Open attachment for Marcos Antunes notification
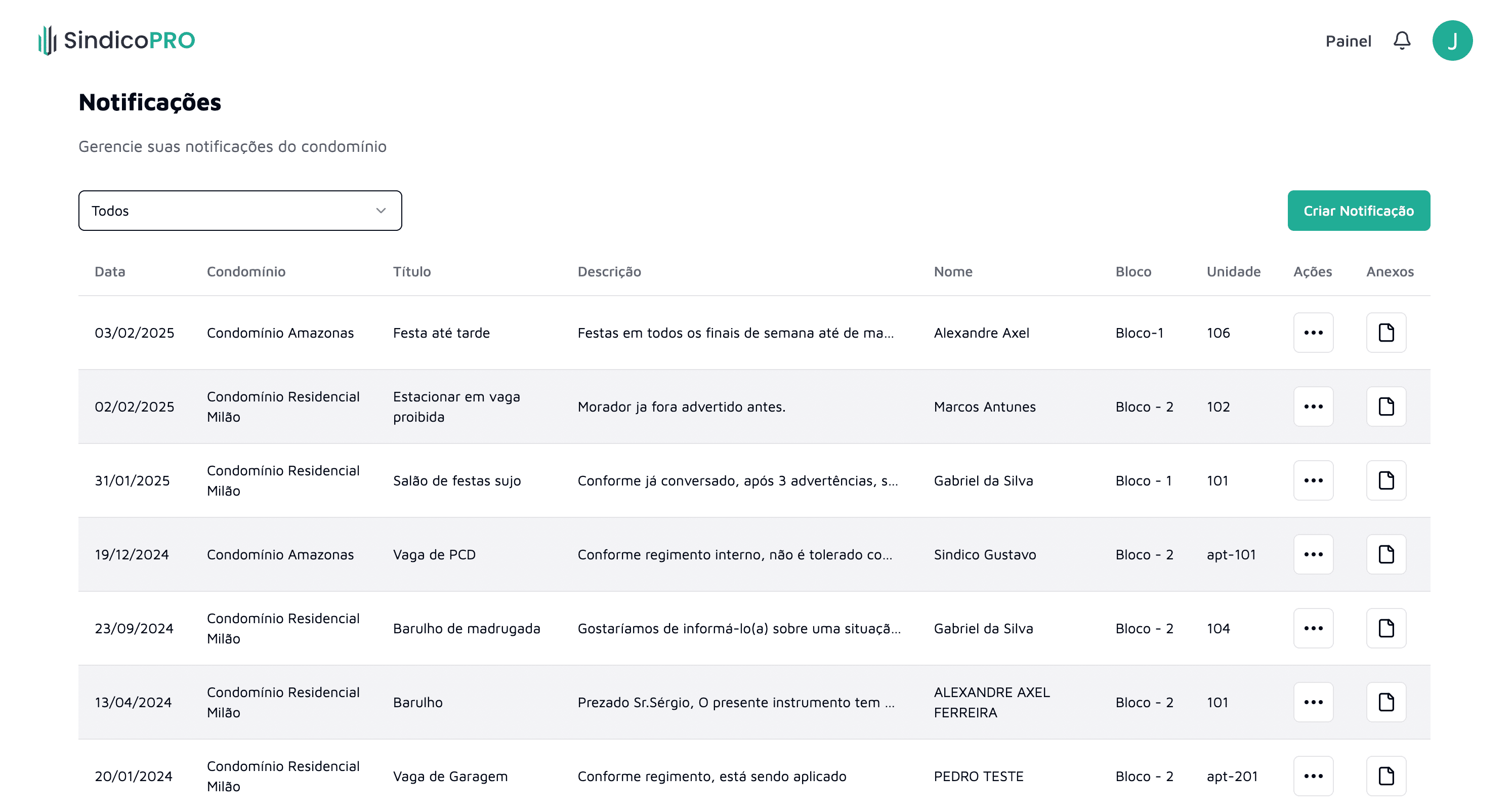Viewport: 1512px width, 812px height. (x=1386, y=407)
